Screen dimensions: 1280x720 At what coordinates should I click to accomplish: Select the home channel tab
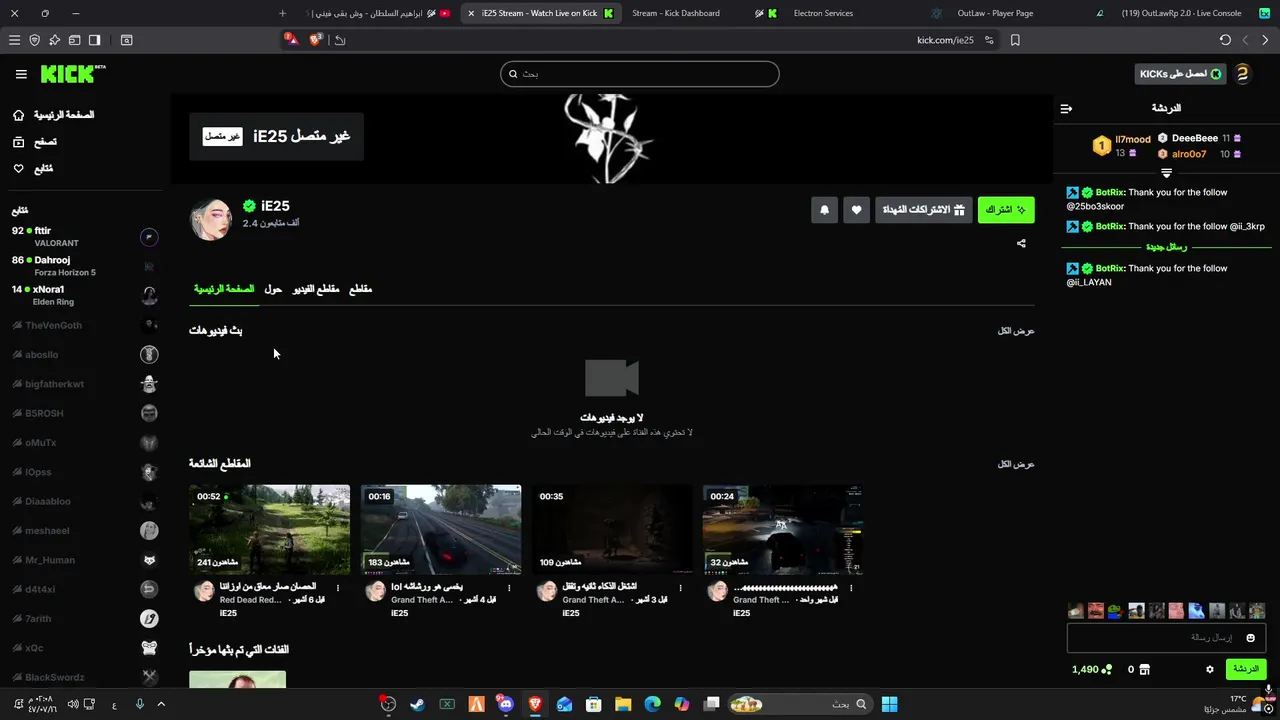[224, 289]
